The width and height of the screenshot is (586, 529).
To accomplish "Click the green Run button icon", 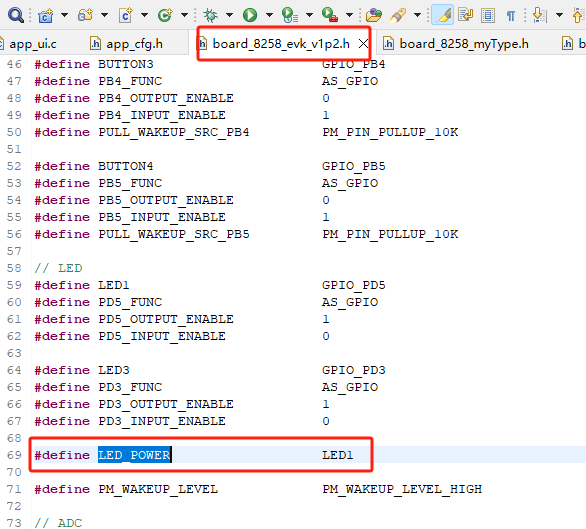I will pyautogui.click(x=250, y=15).
